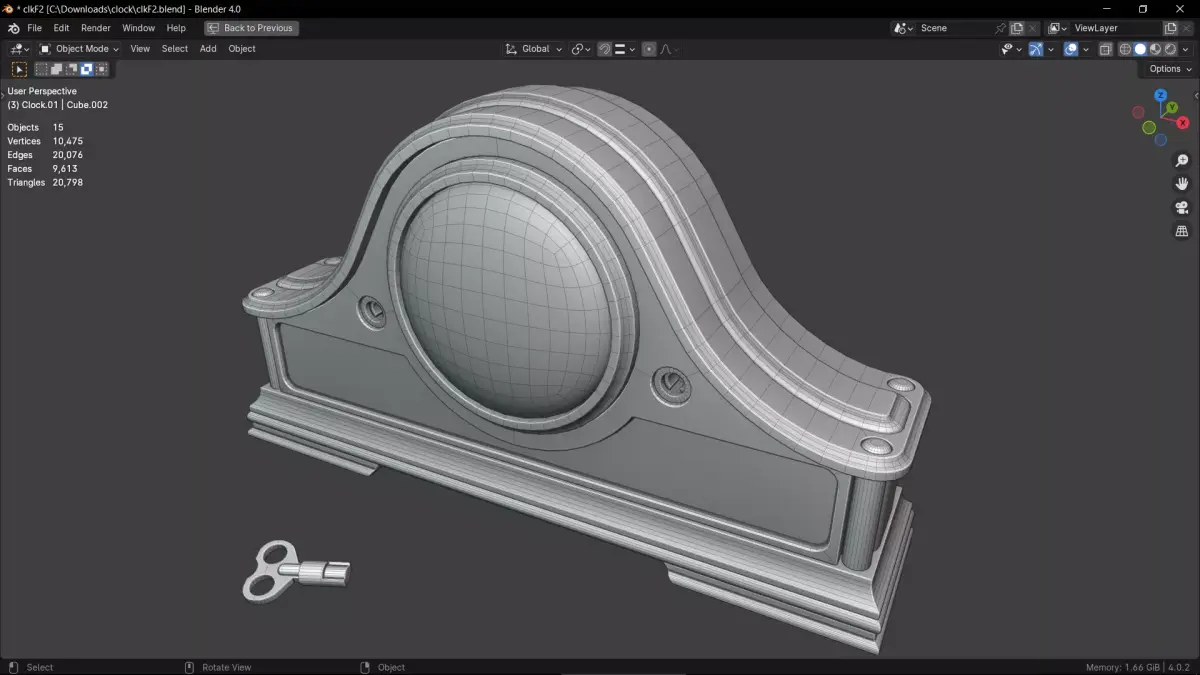Open the view layer browse icon

point(1058,28)
